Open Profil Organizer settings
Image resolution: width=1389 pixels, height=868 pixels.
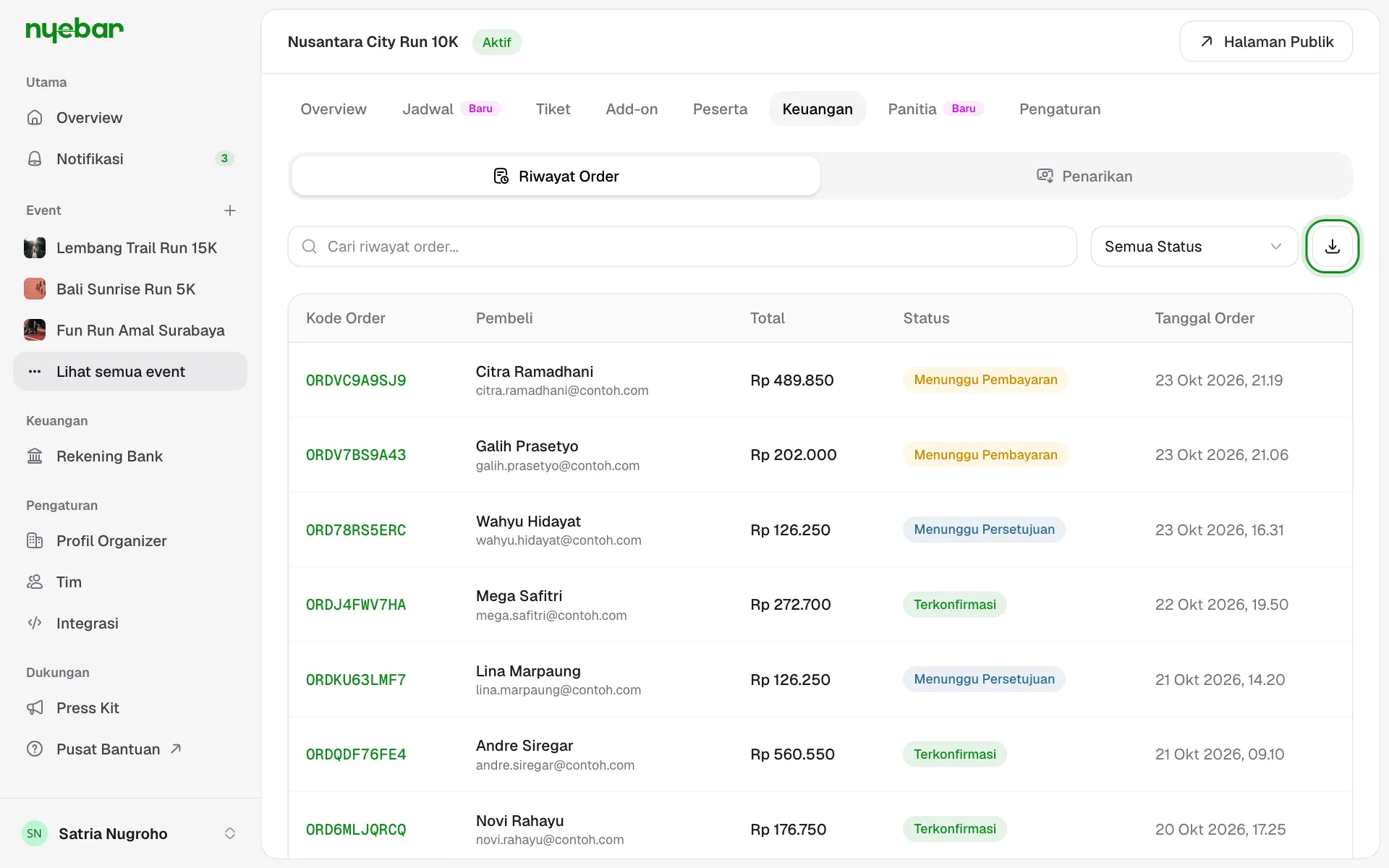click(130, 541)
